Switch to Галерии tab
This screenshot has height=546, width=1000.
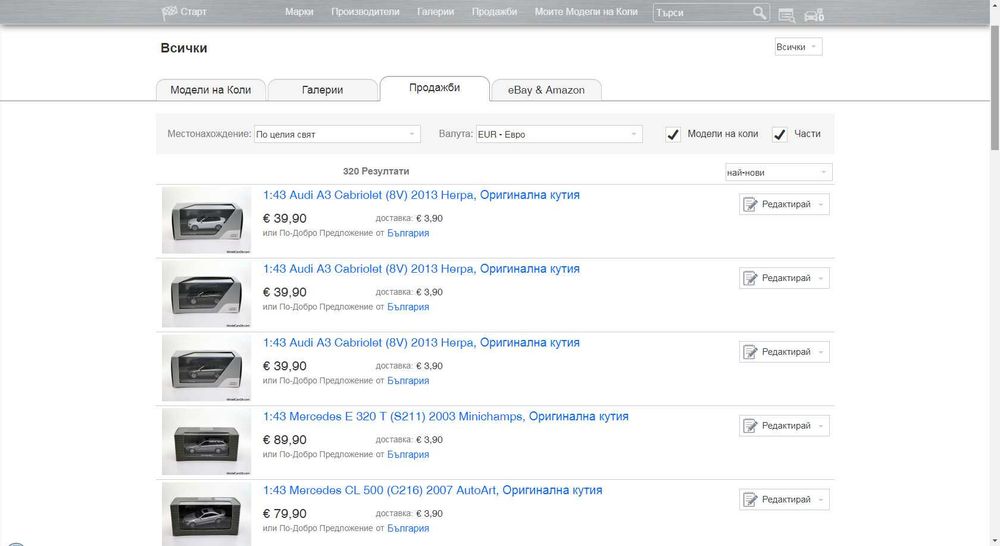point(322,90)
